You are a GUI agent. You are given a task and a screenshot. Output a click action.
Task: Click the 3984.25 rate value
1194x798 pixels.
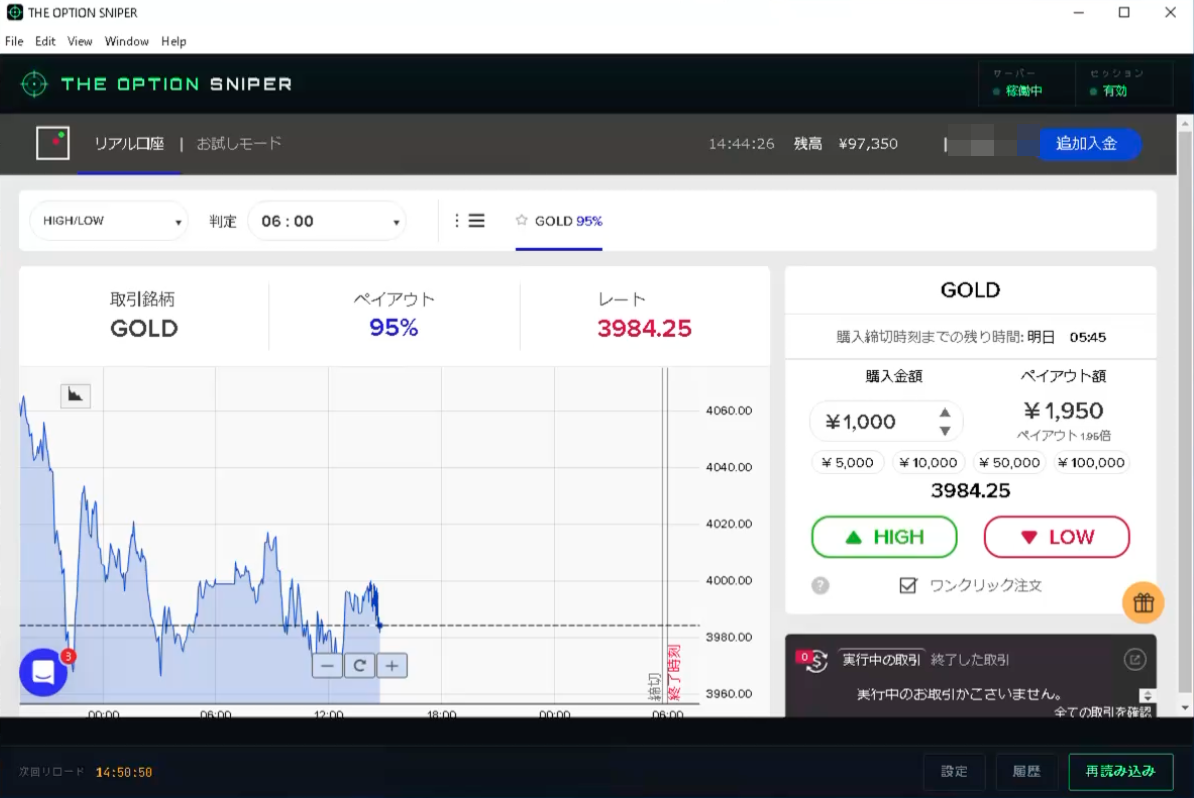pos(644,328)
